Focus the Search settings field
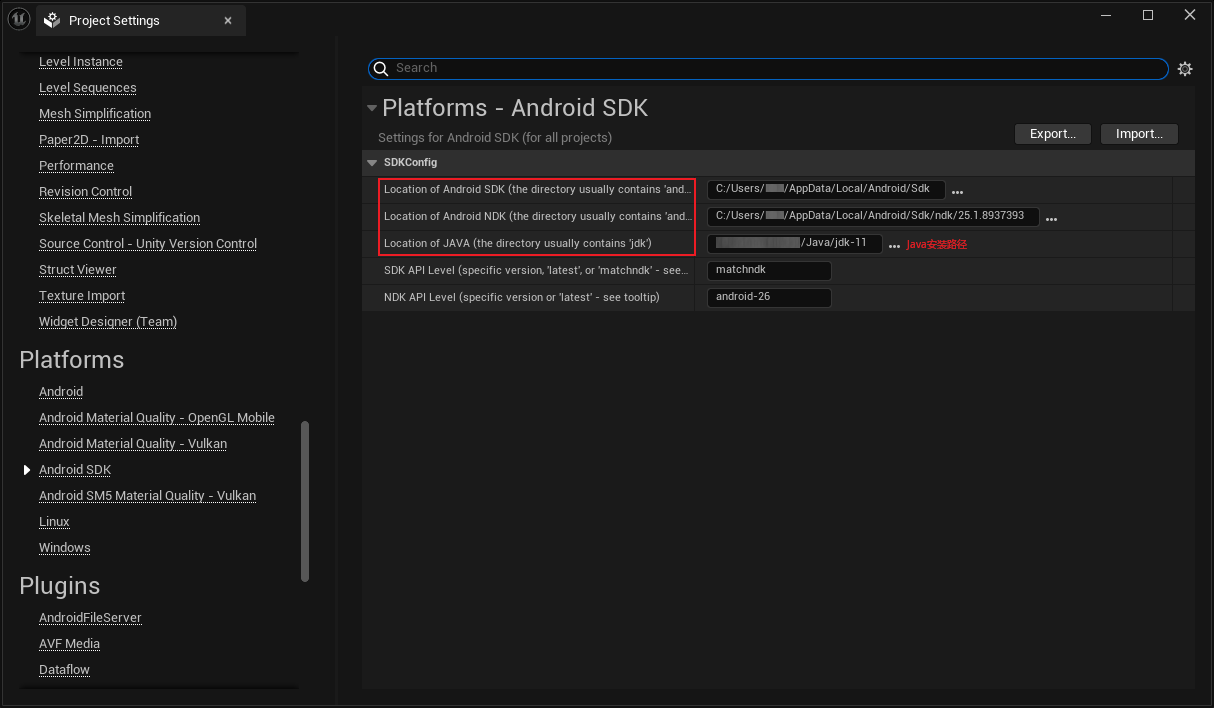 768,68
